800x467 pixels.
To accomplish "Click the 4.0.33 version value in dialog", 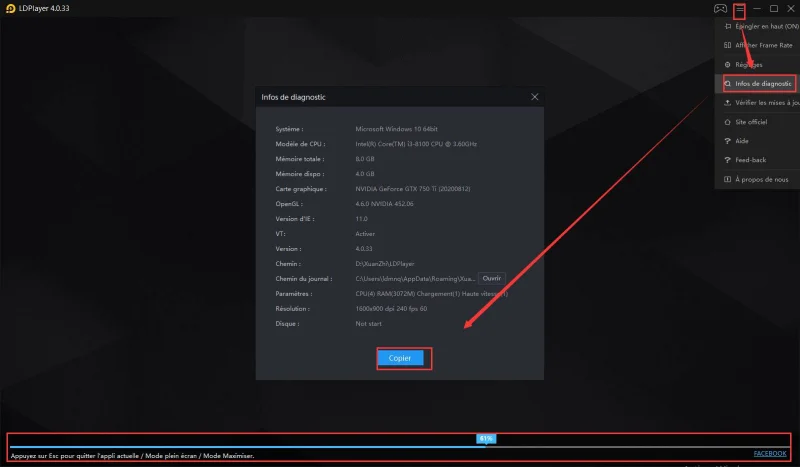I will click(x=364, y=249).
